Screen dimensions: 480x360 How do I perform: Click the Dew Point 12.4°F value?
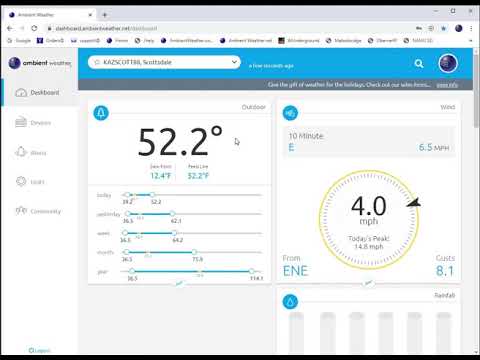pyautogui.click(x=161, y=176)
